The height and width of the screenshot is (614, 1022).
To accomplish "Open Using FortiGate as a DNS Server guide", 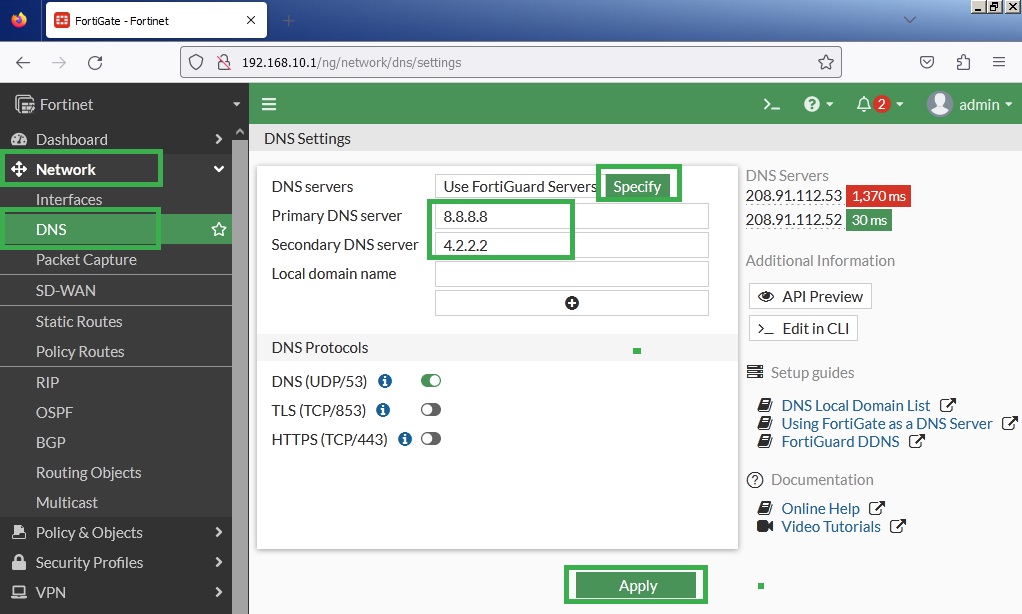I will [x=886, y=424].
